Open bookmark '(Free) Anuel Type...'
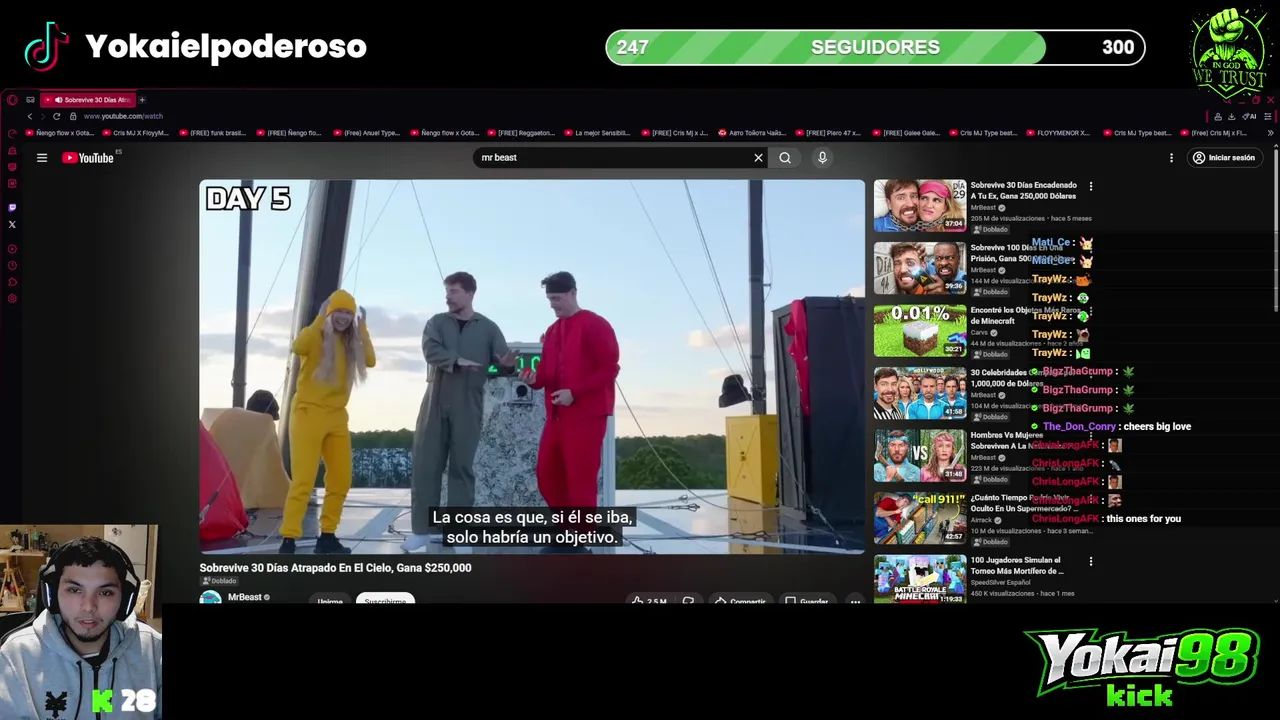Image resolution: width=1280 pixels, height=720 pixels. (367, 133)
